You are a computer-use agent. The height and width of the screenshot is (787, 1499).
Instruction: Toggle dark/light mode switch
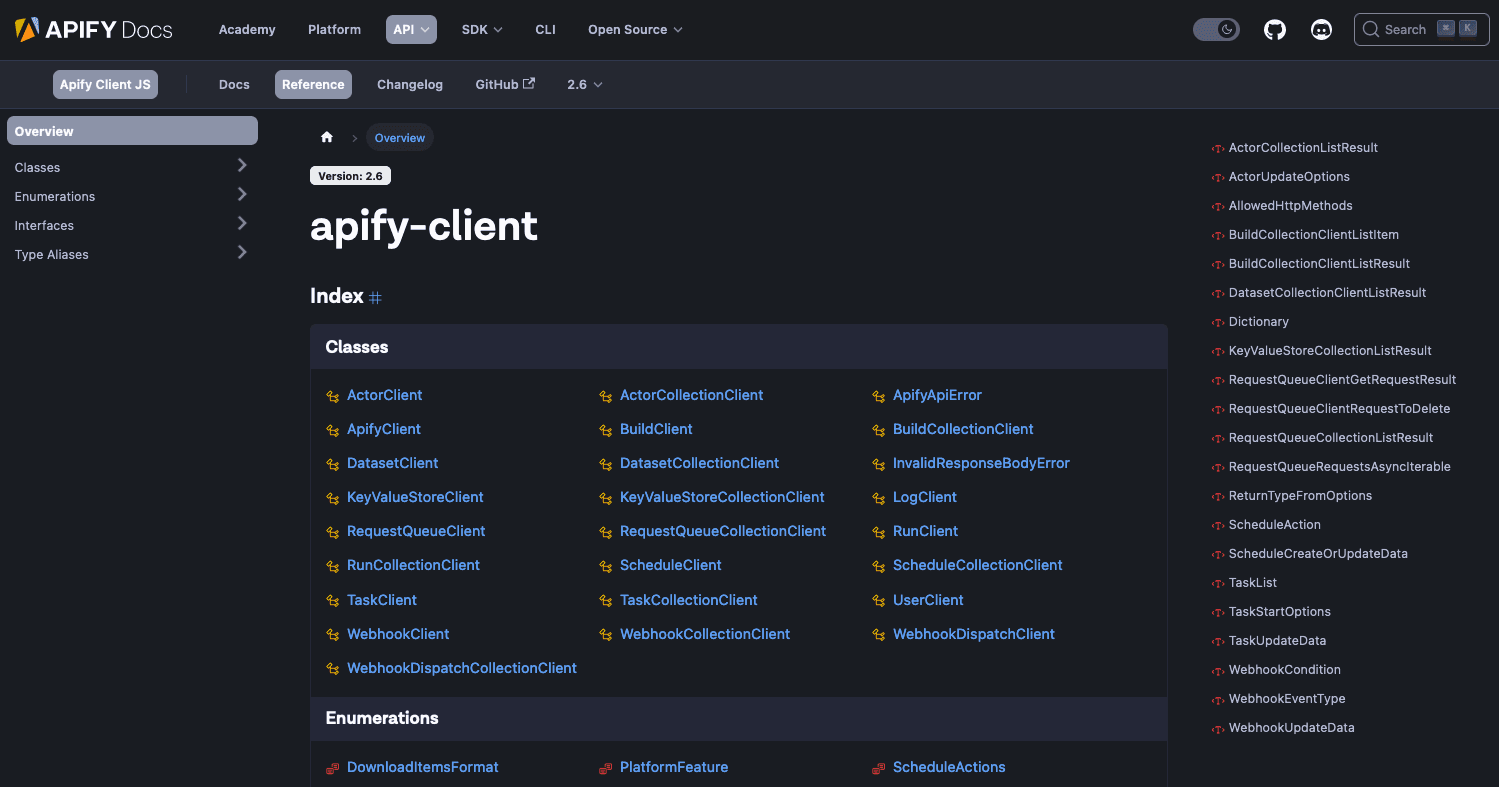[1216, 30]
